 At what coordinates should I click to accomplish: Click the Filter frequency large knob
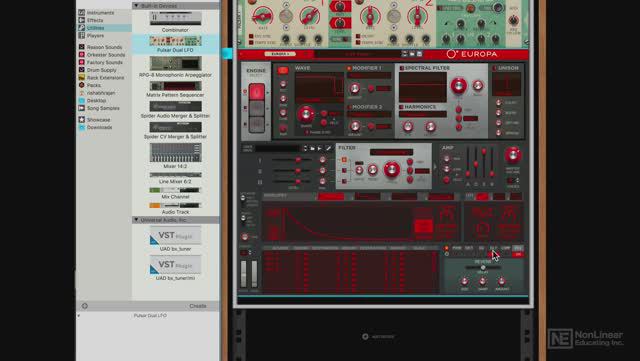pos(391,169)
